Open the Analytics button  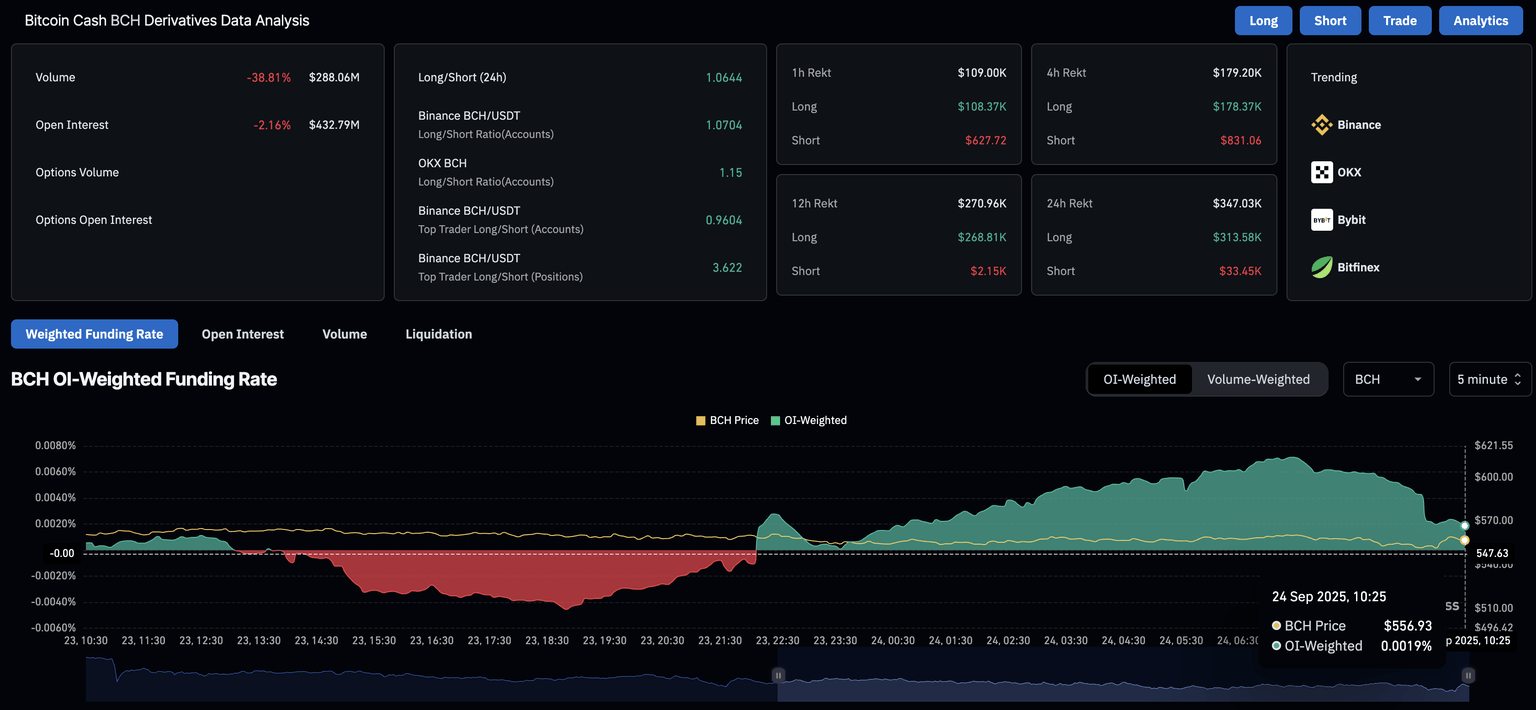(1480, 21)
